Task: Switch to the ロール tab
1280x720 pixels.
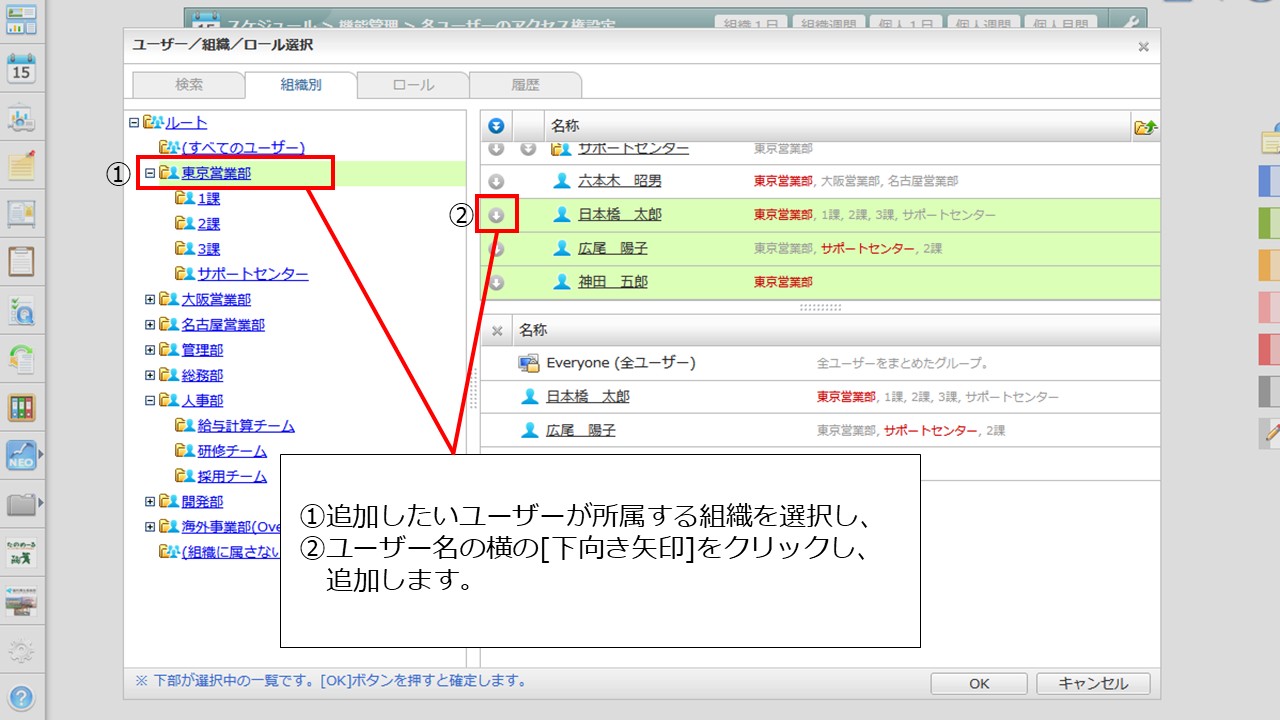Action: (x=413, y=85)
